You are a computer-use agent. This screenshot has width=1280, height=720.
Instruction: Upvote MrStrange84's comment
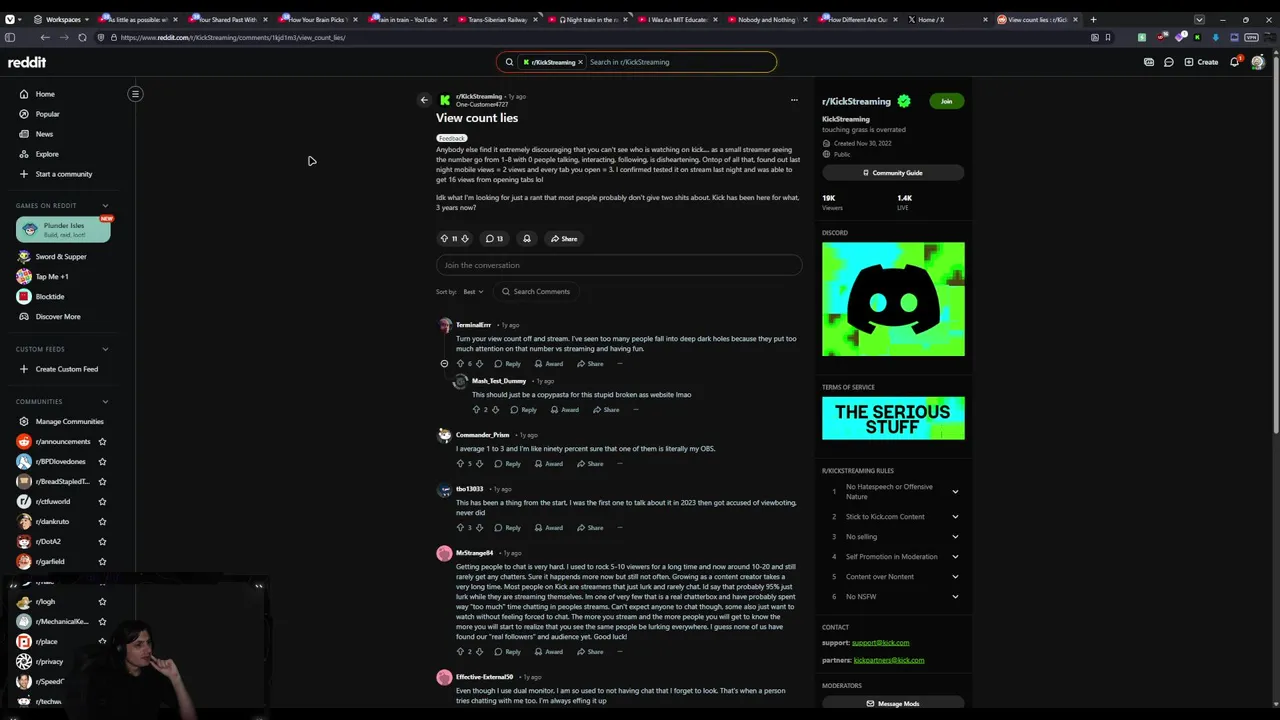click(x=460, y=652)
